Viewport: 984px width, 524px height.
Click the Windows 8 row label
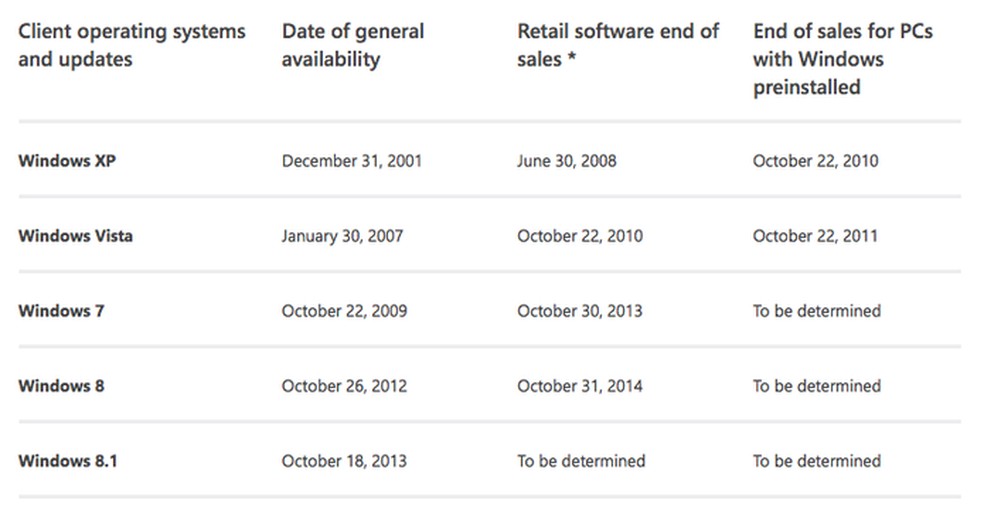click(61, 386)
